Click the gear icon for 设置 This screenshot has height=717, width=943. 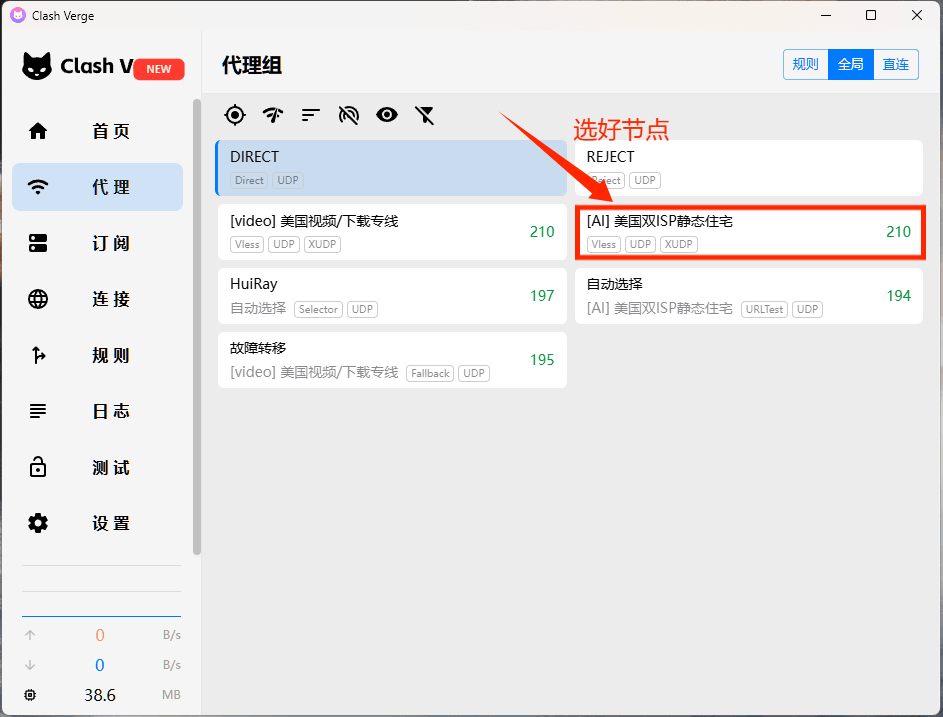tap(38, 523)
